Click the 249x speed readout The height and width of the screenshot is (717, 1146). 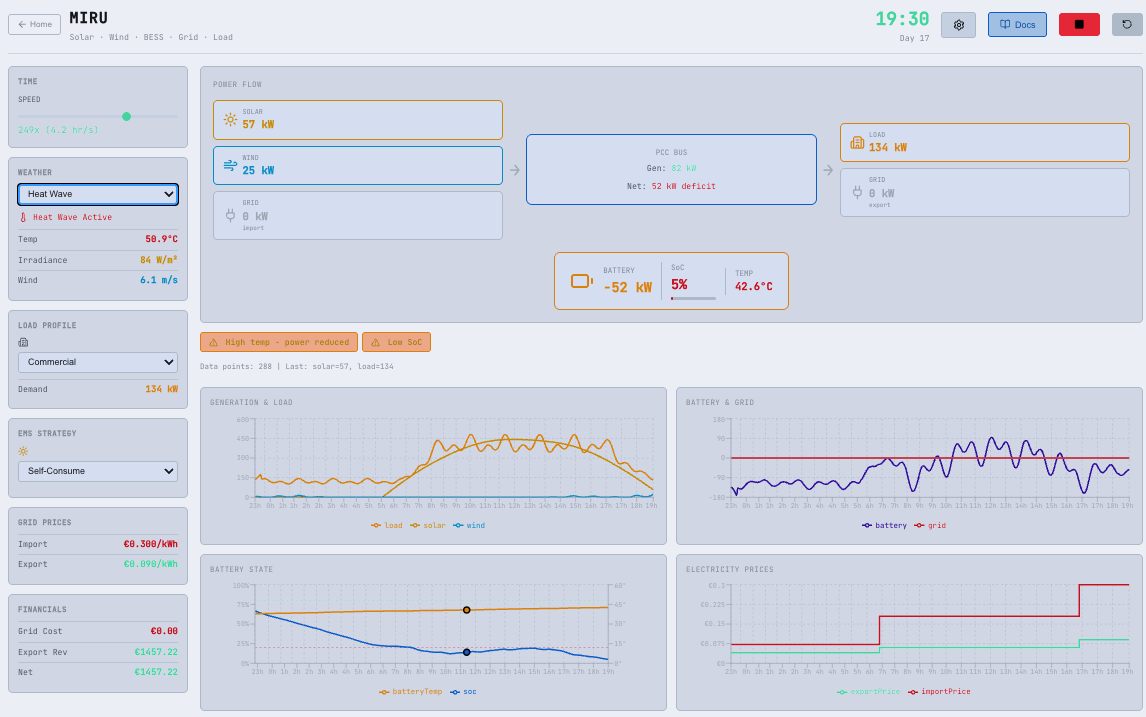58,130
